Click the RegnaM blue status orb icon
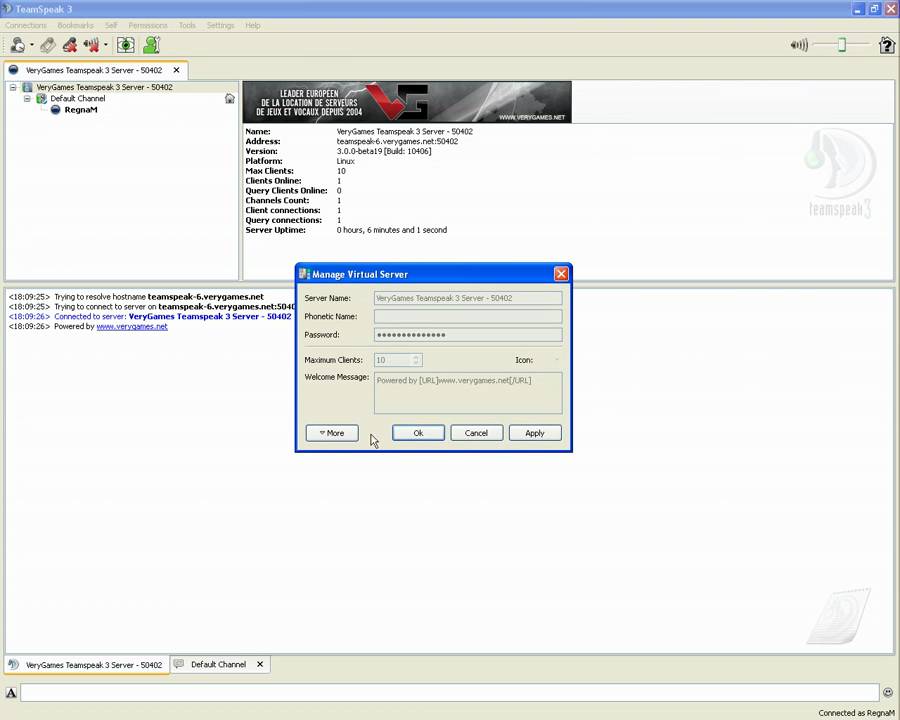Viewport: 900px width, 720px height. (56, 110)
